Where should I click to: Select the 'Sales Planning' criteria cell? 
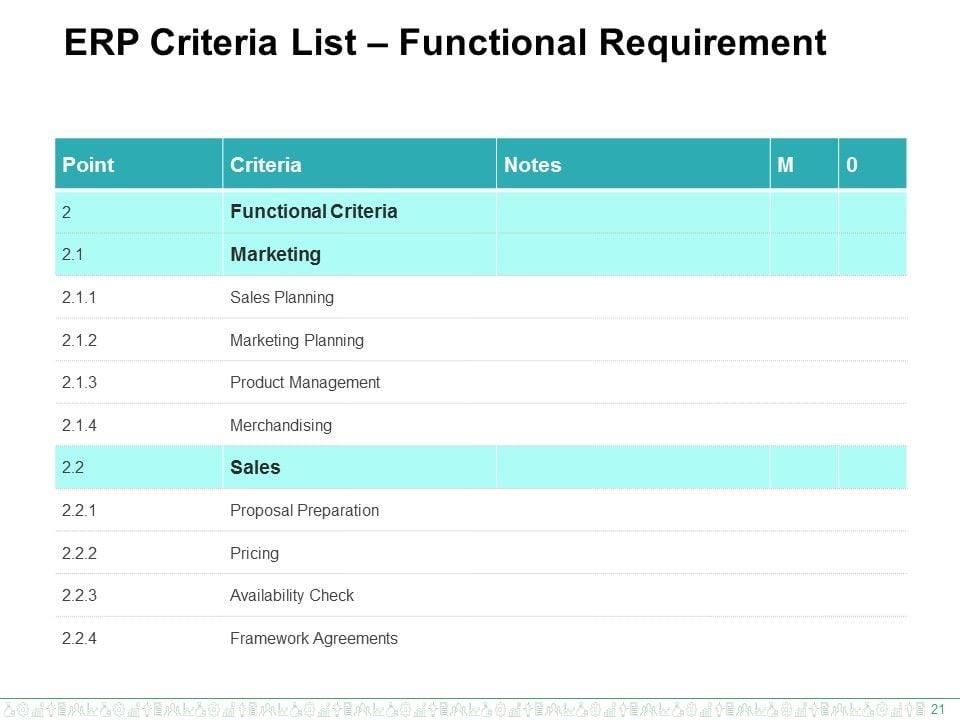[x=281, y=298]
